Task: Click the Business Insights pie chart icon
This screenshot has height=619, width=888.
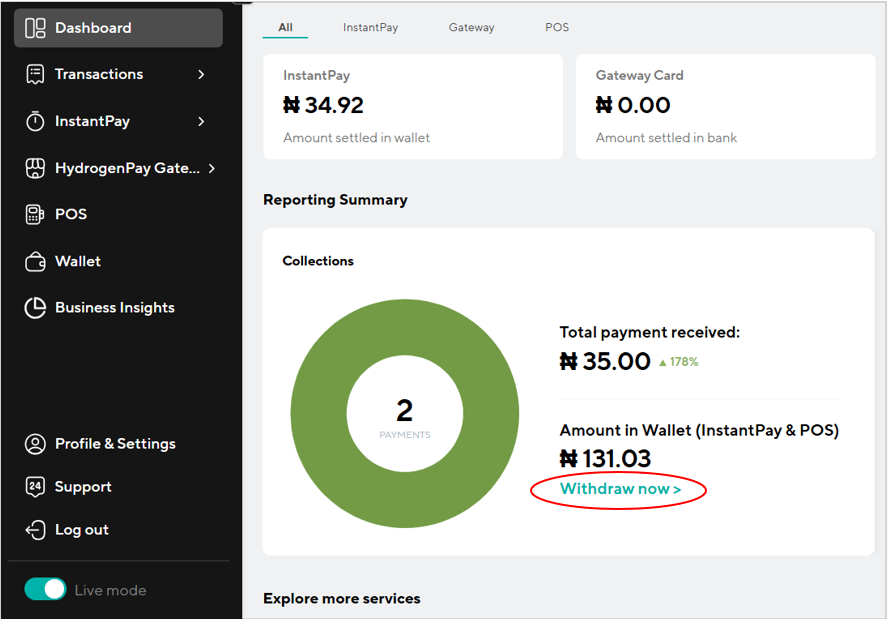Action: (x=35, y=308)
